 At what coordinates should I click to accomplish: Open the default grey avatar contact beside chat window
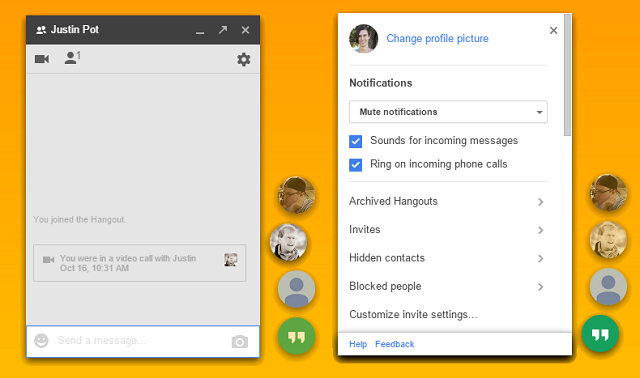pyautogui.click(x=296, y=289)
